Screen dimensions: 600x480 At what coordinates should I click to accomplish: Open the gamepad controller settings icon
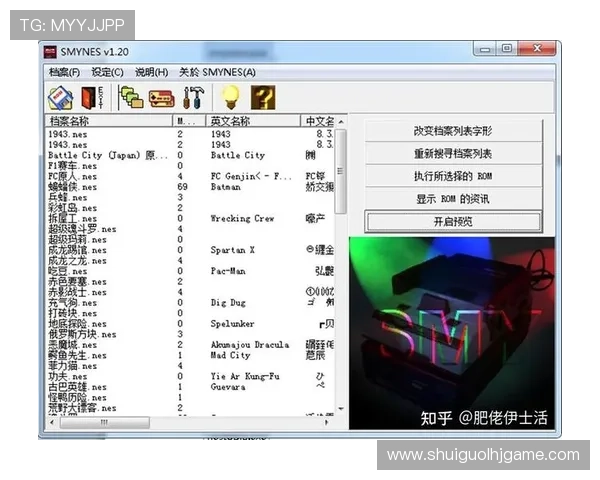click(161, 99)
